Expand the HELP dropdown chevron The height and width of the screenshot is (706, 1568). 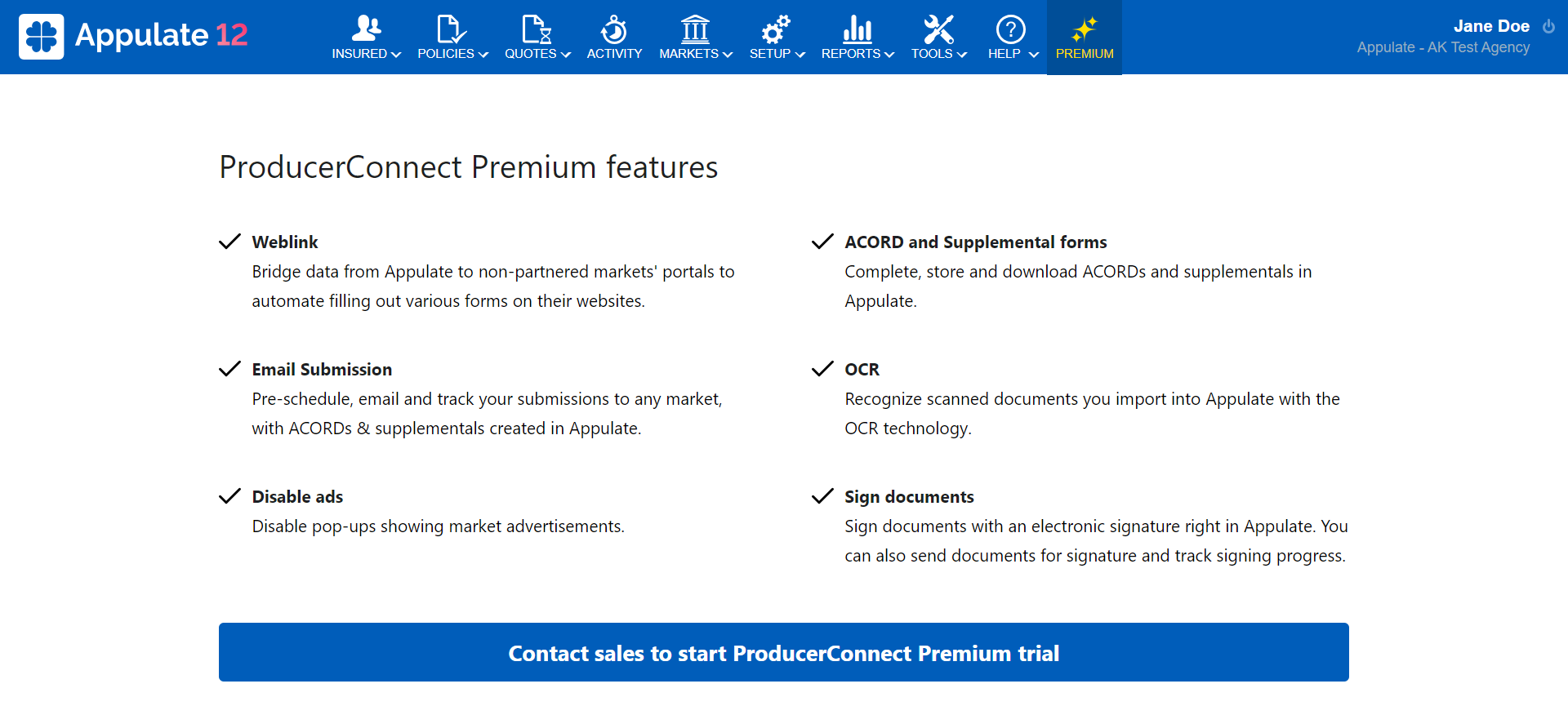coord(1034,56)
